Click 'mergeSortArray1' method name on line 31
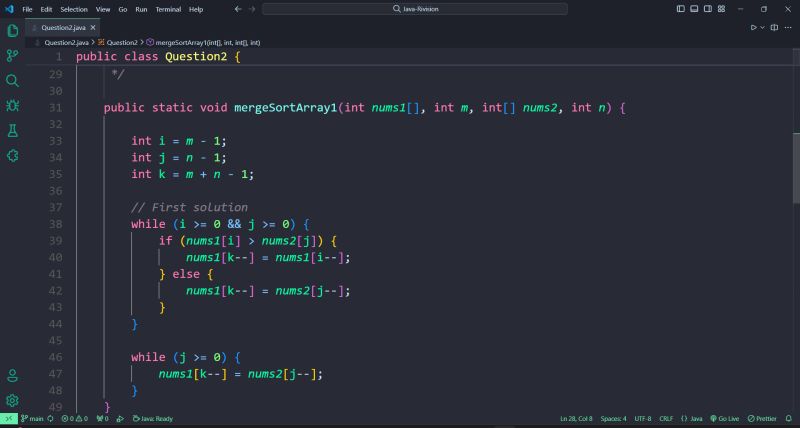 click(286, 108)
